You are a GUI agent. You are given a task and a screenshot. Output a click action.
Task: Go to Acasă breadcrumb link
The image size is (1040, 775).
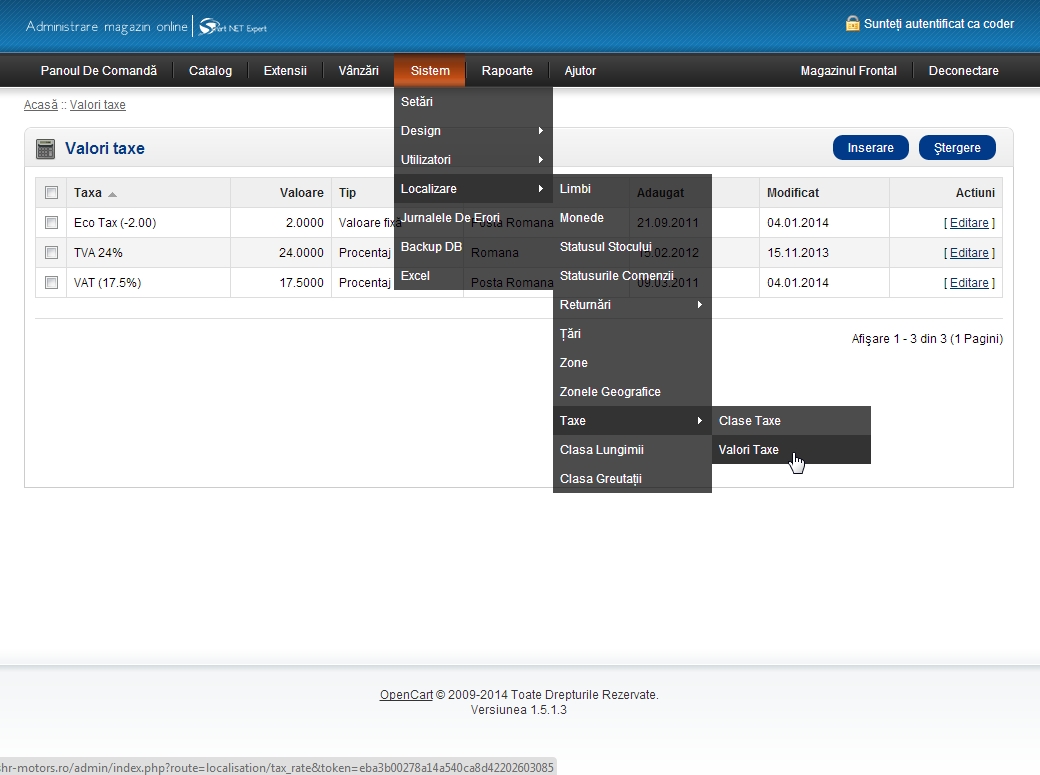pos(40,105)
